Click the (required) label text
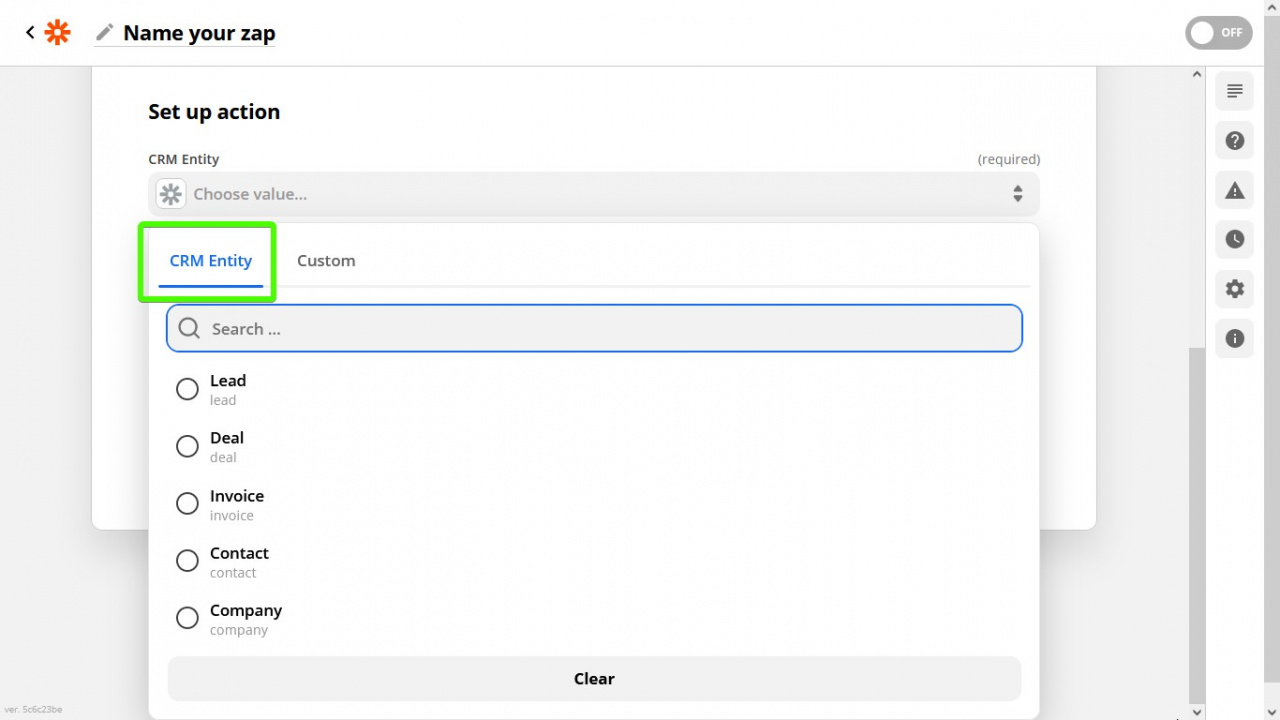 pyautogui.click(x=1009, y=159)
